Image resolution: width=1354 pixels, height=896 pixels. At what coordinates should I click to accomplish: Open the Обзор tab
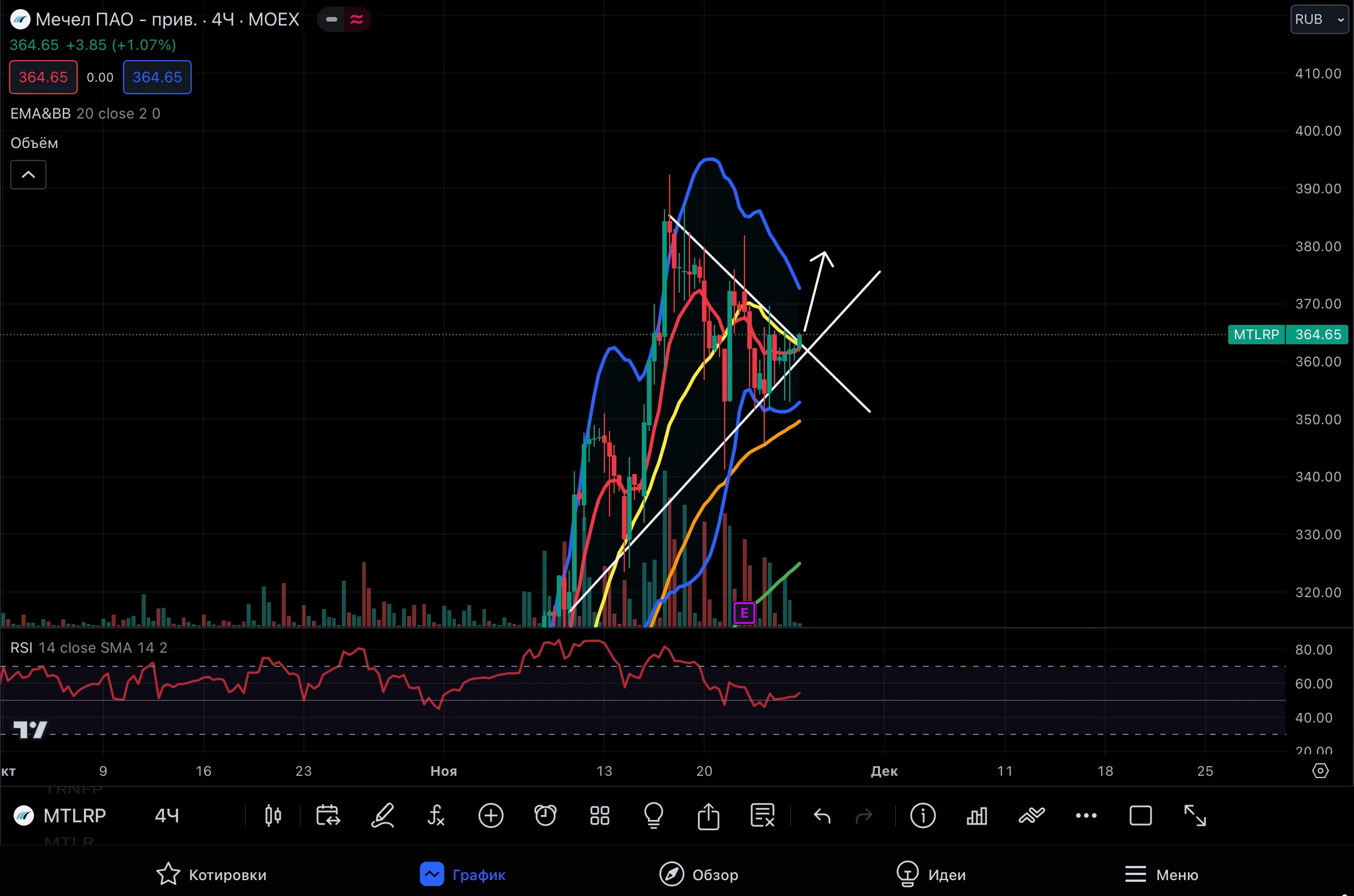click(699, 874)
